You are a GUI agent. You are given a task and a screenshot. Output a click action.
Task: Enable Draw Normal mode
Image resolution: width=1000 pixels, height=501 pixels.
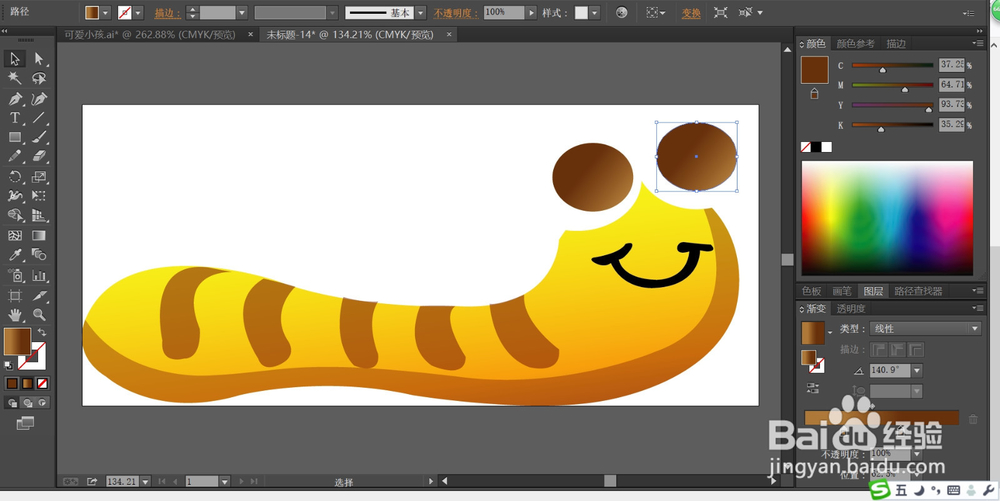click(12, 403)
